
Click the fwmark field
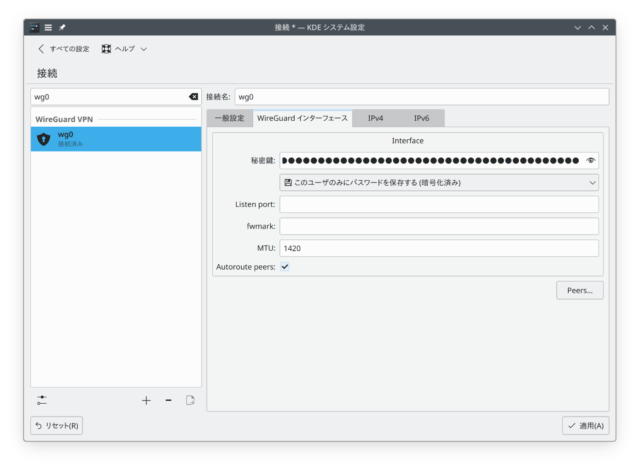pyautogui.click(x=439, y=226)
